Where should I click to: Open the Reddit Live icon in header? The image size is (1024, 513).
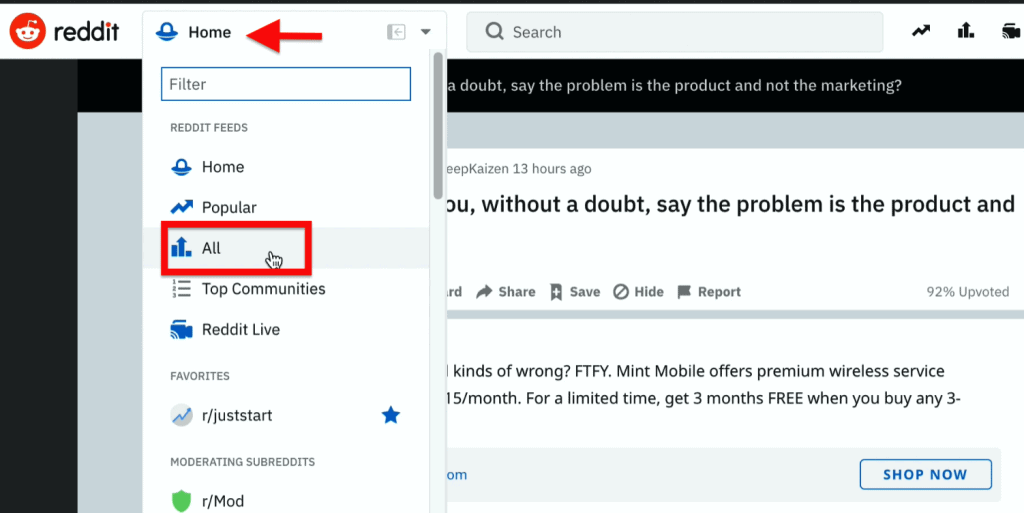[1012, 31]
